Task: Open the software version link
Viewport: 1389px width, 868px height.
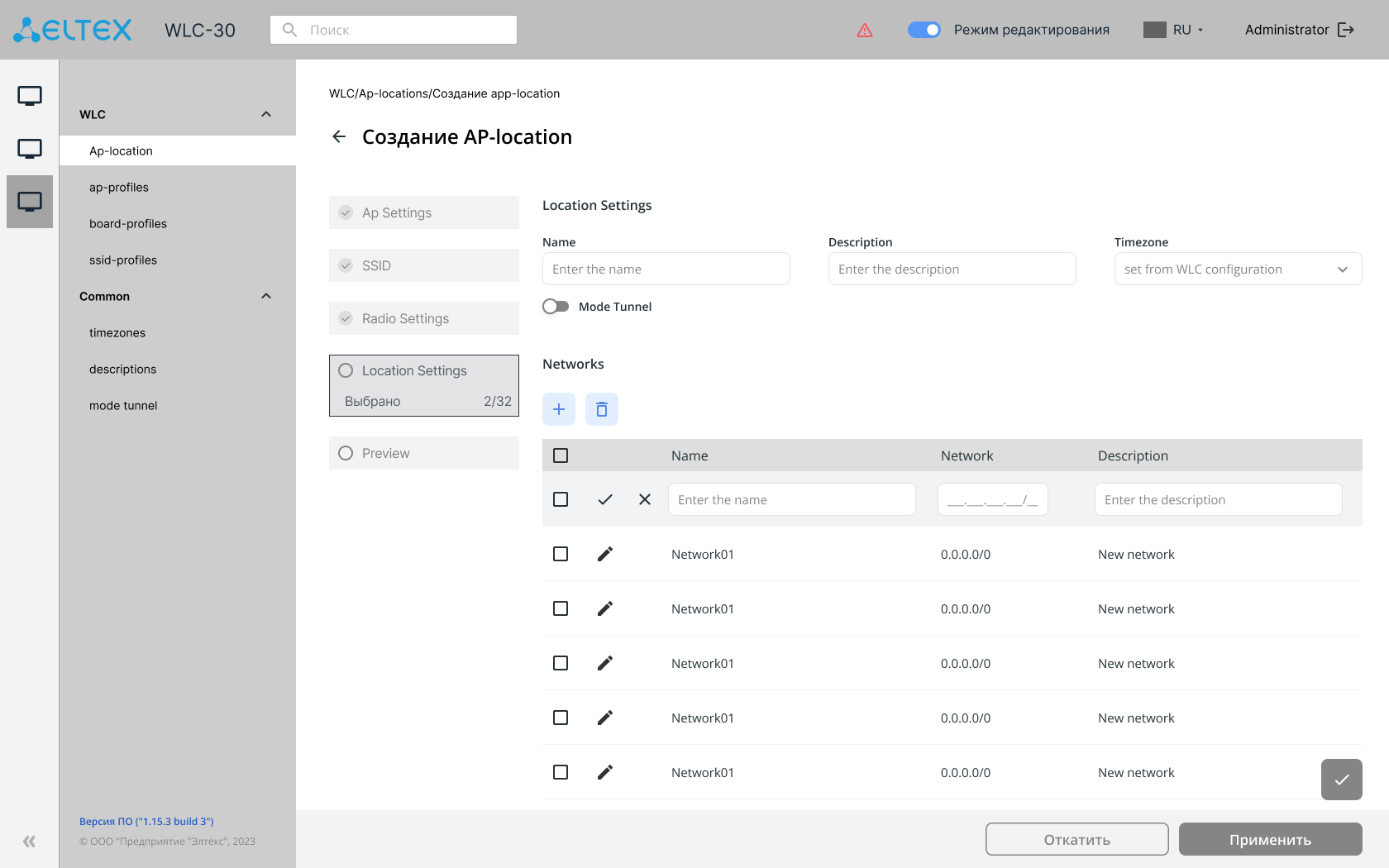Action: coord(146,821)
